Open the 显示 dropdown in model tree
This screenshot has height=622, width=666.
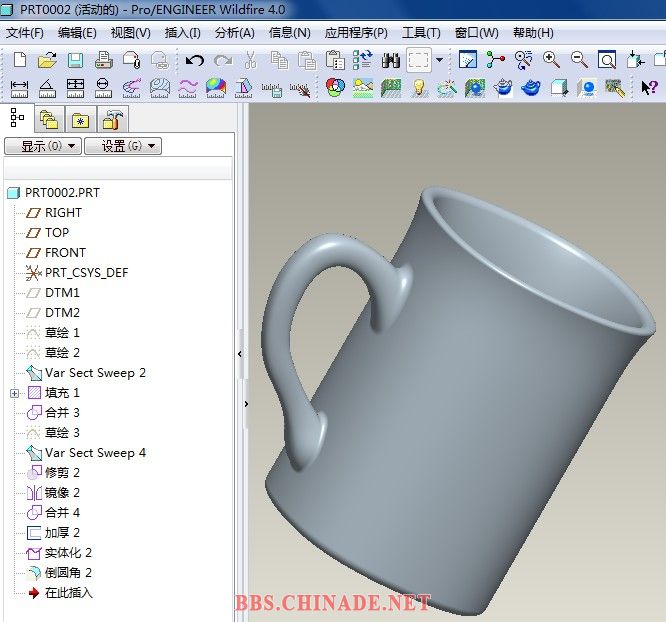[41, 146]
